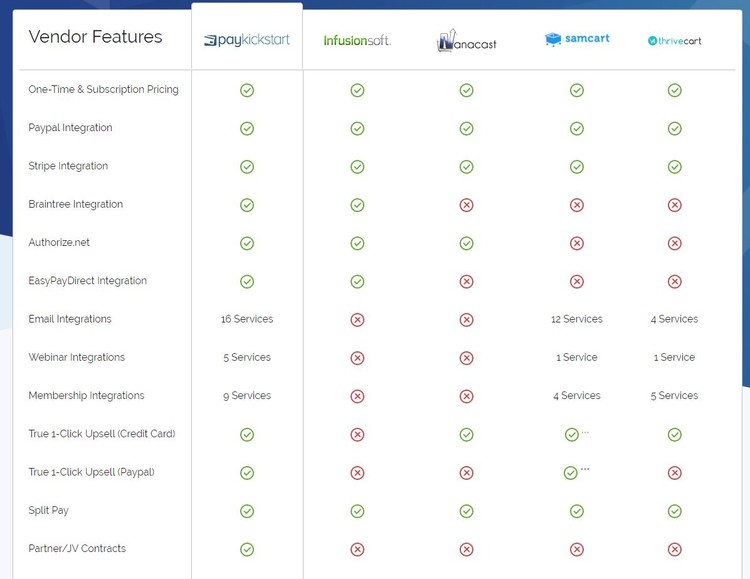750x579 pixels.
Task: Click PayKickstart checkmark for One-Time & Subscription Pricing
Action: coord(247,90)
